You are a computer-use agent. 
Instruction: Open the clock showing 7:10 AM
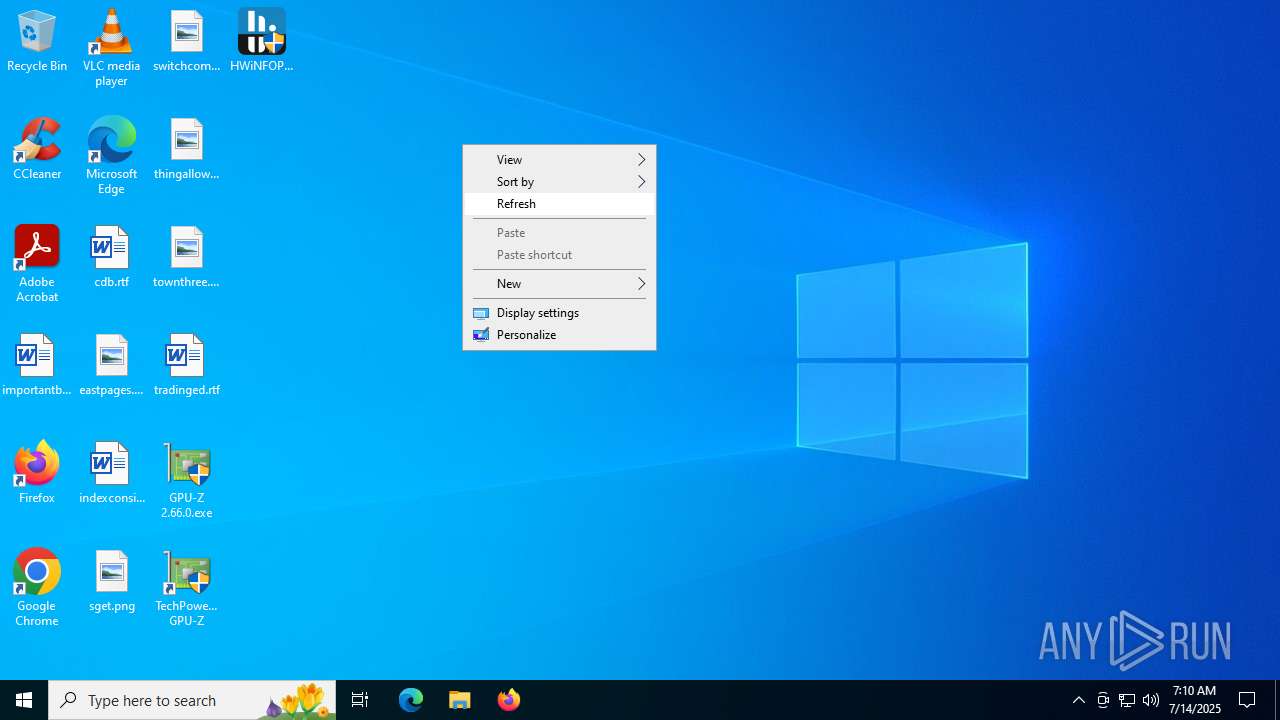tap(1195, 700)
